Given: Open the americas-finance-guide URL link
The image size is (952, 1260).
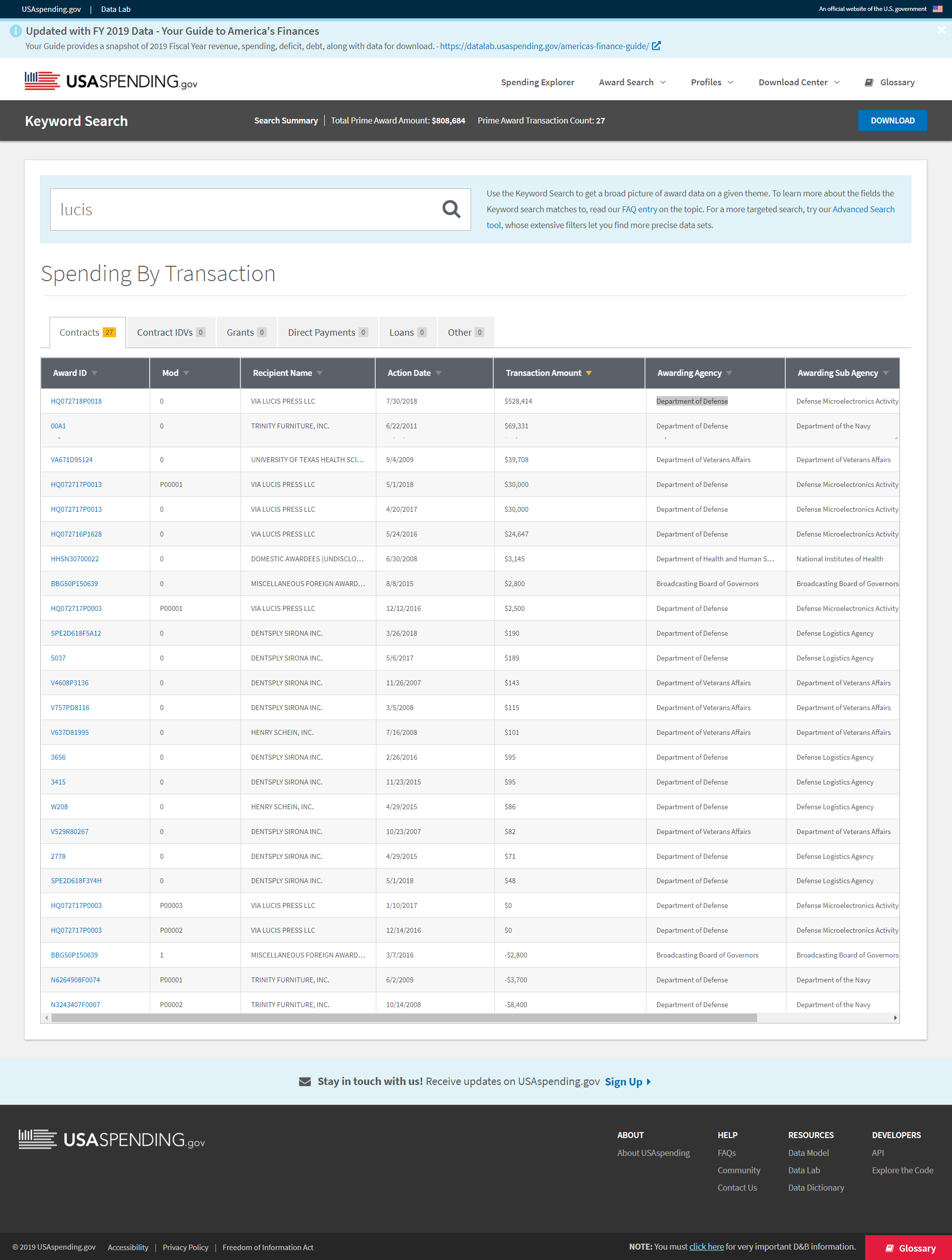Looking at the screenshot, I should [544, 46].
